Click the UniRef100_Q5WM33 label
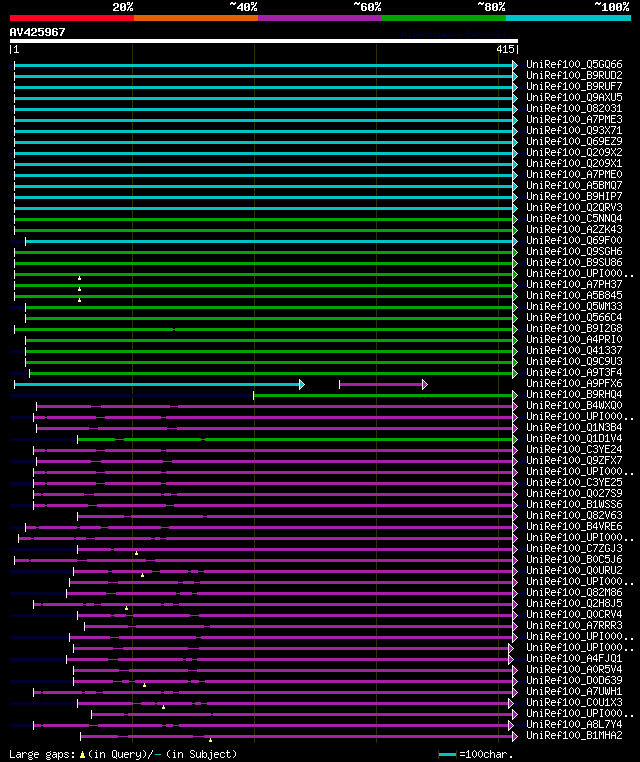This screenshot has height=762, width=640. 574,306
